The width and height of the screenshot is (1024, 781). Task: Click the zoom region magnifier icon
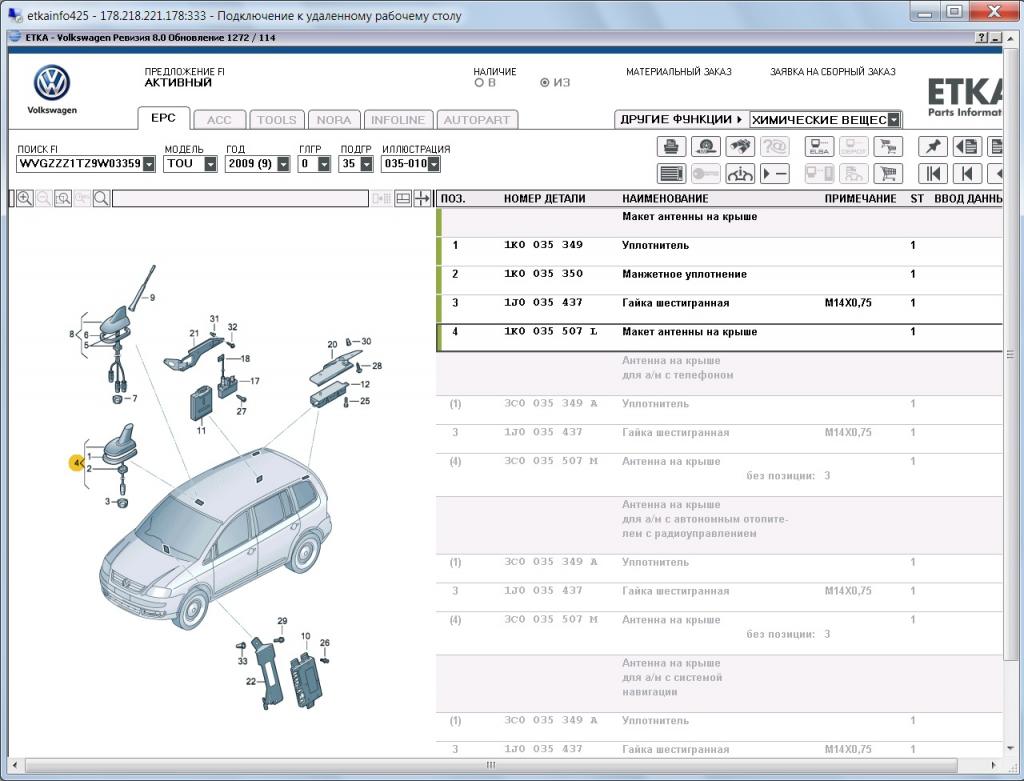pos(63,199)
